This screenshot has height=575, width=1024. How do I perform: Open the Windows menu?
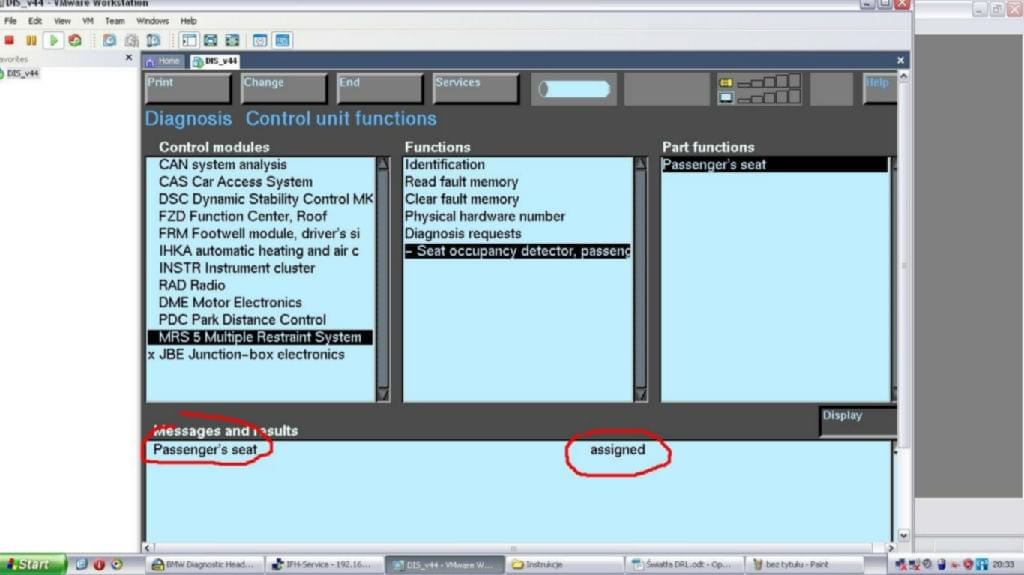[152, 21]
